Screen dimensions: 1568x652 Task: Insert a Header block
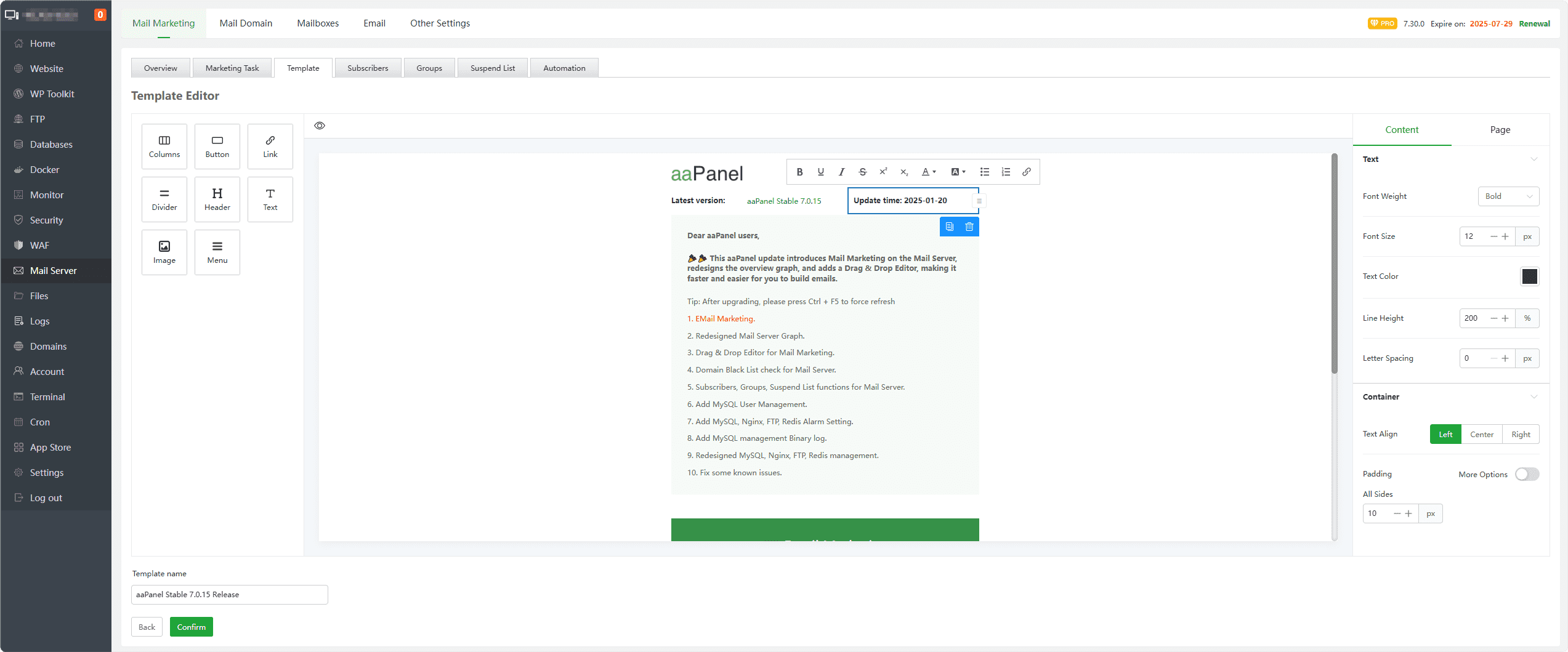217,199
